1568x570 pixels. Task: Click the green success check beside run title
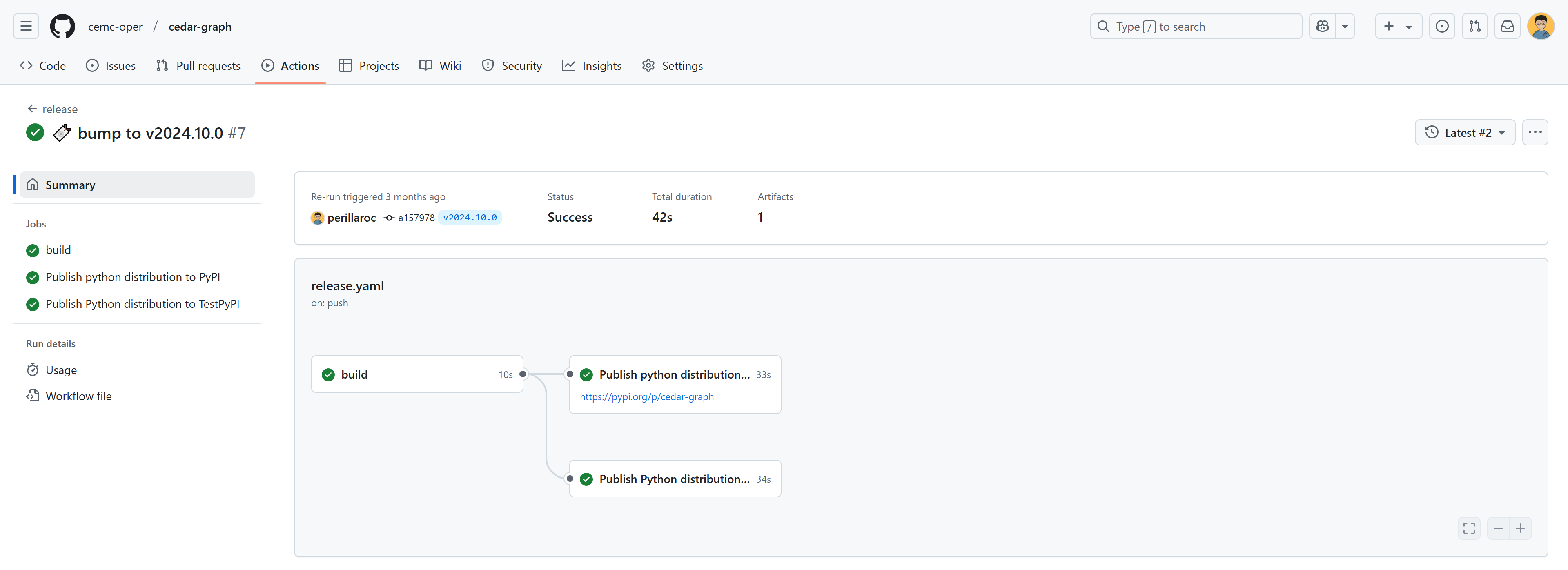[x=35, y=133]
